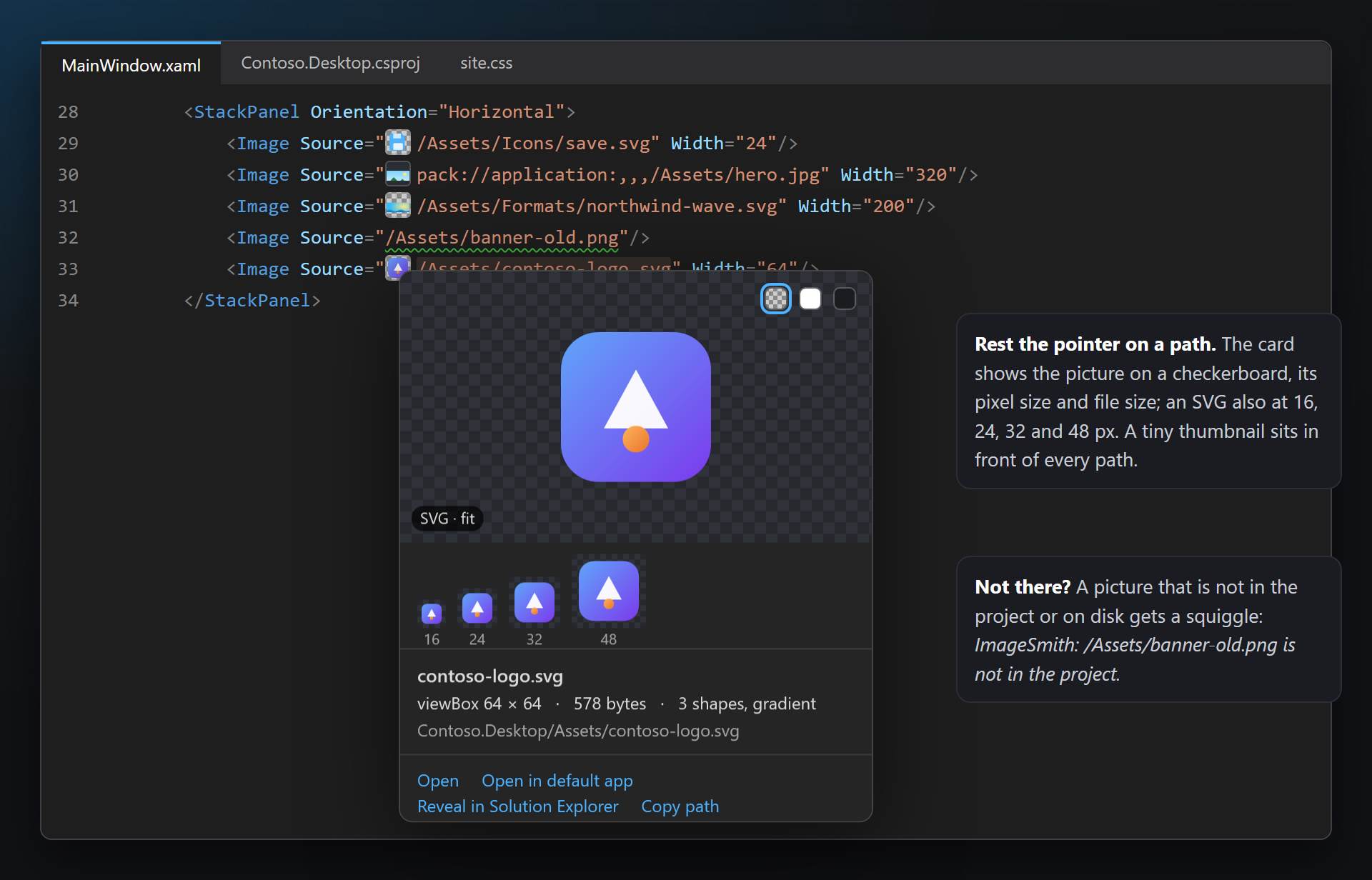This screenshot has height=880, width=1372.
Task: Open the site.css tab
Action: [486, 63]
